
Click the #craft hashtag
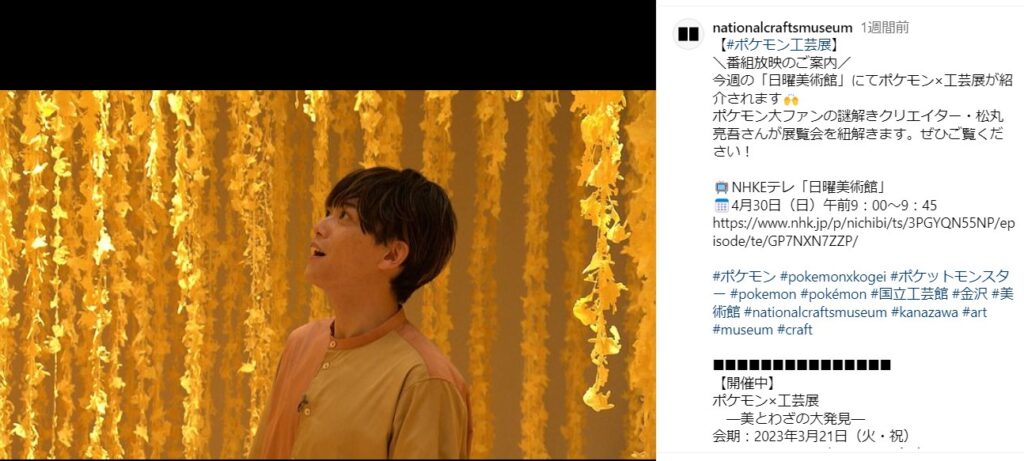795,330
